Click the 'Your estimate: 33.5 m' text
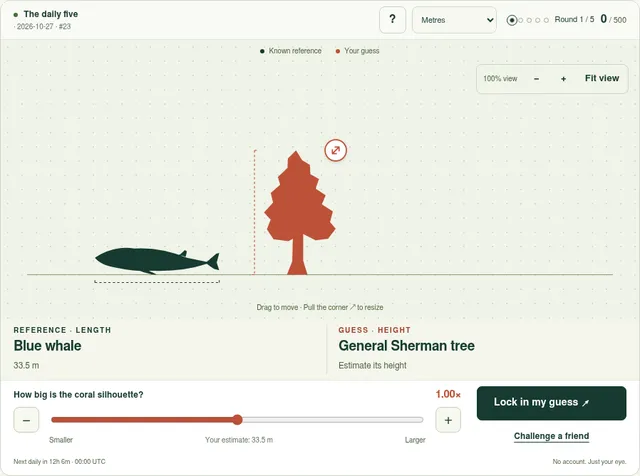640x476 pixels. point(239,440)
